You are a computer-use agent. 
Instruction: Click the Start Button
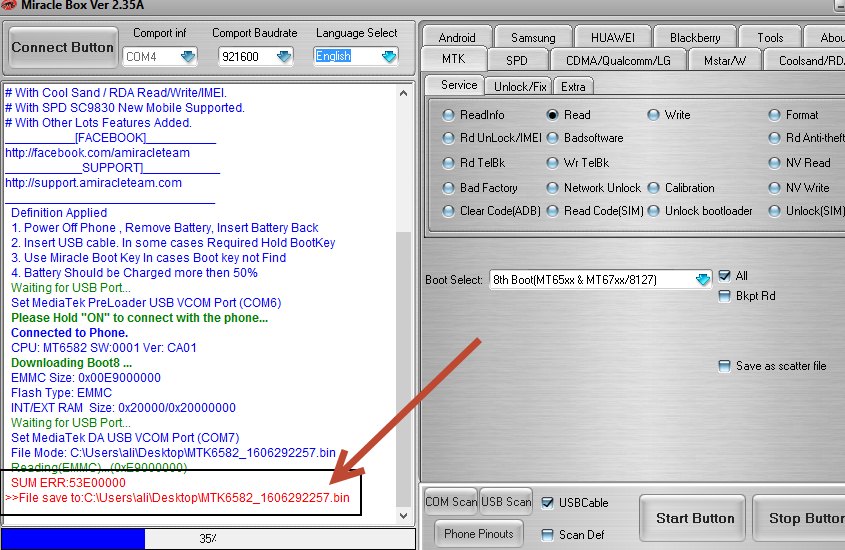694,518
